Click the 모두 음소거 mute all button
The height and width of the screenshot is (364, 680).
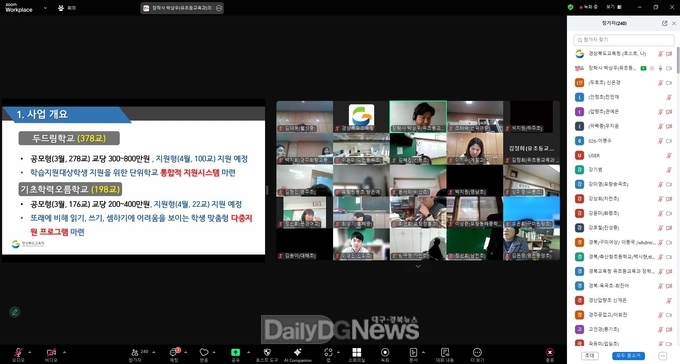pyautogui.click(x=629, y=356)
